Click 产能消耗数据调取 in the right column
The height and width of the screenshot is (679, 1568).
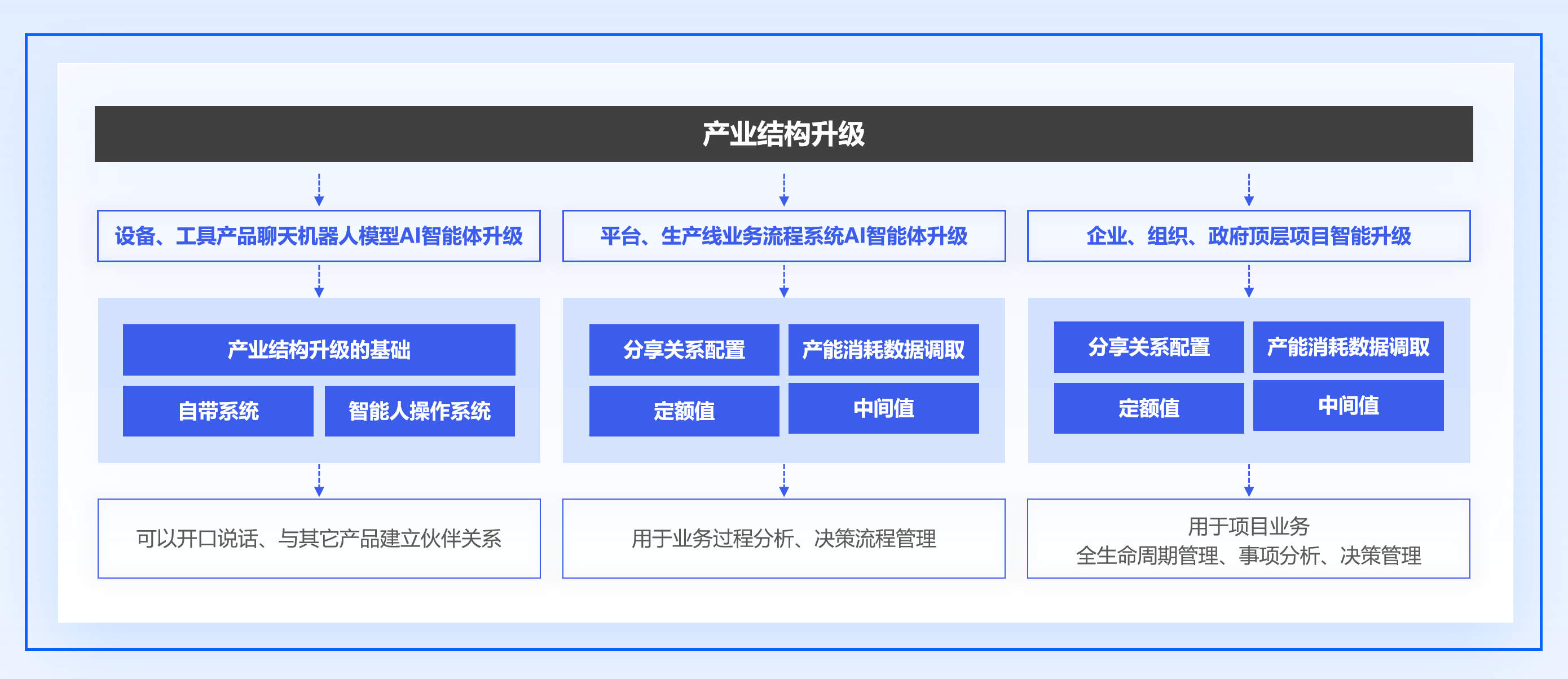pyautogui.click(x=1347, y=347)
